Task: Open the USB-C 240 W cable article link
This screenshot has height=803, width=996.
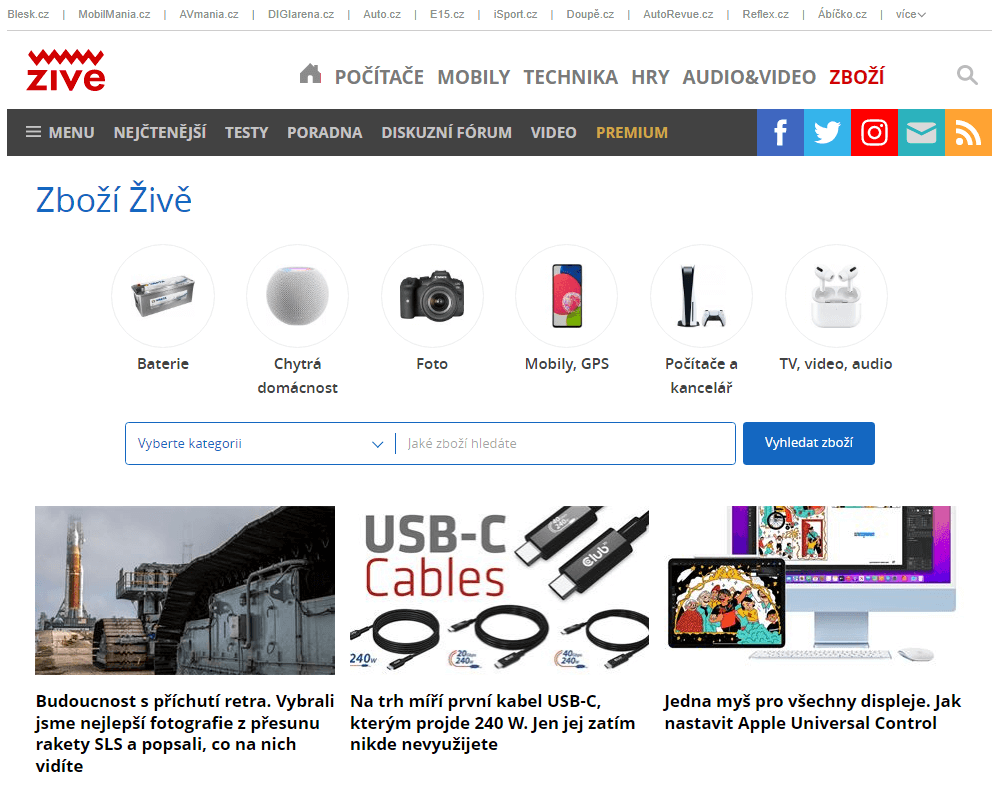Action: pos(492,722)
